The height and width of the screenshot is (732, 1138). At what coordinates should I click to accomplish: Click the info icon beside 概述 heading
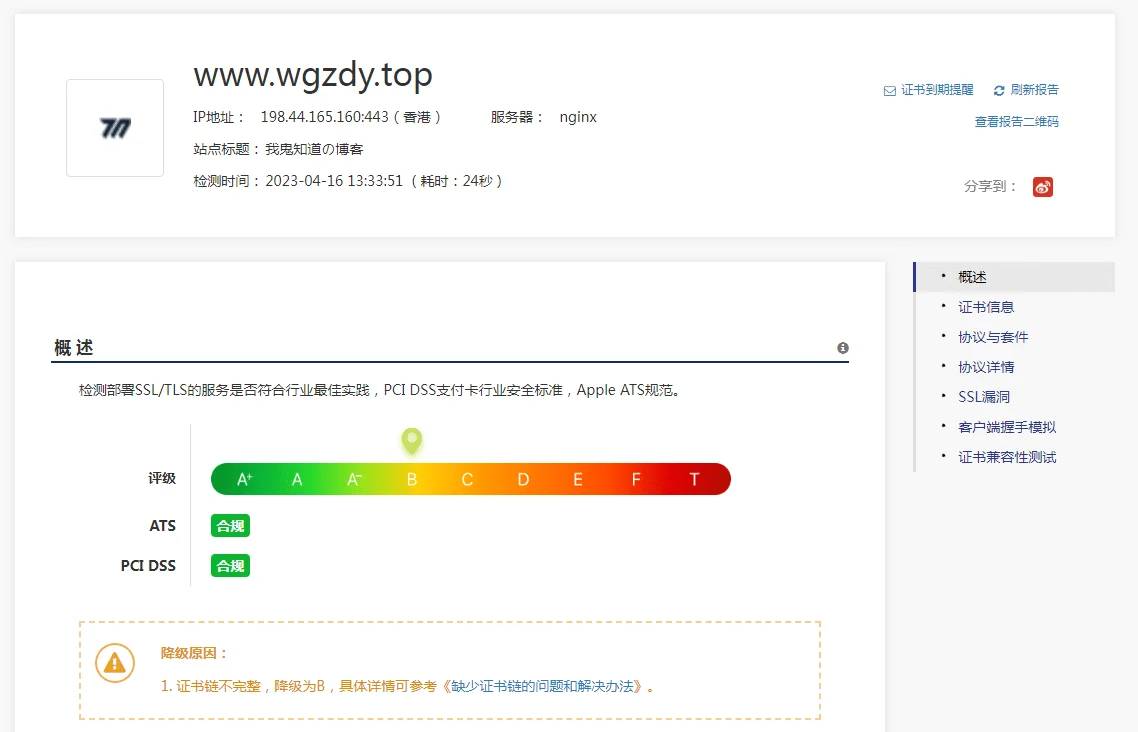[843, 348]
